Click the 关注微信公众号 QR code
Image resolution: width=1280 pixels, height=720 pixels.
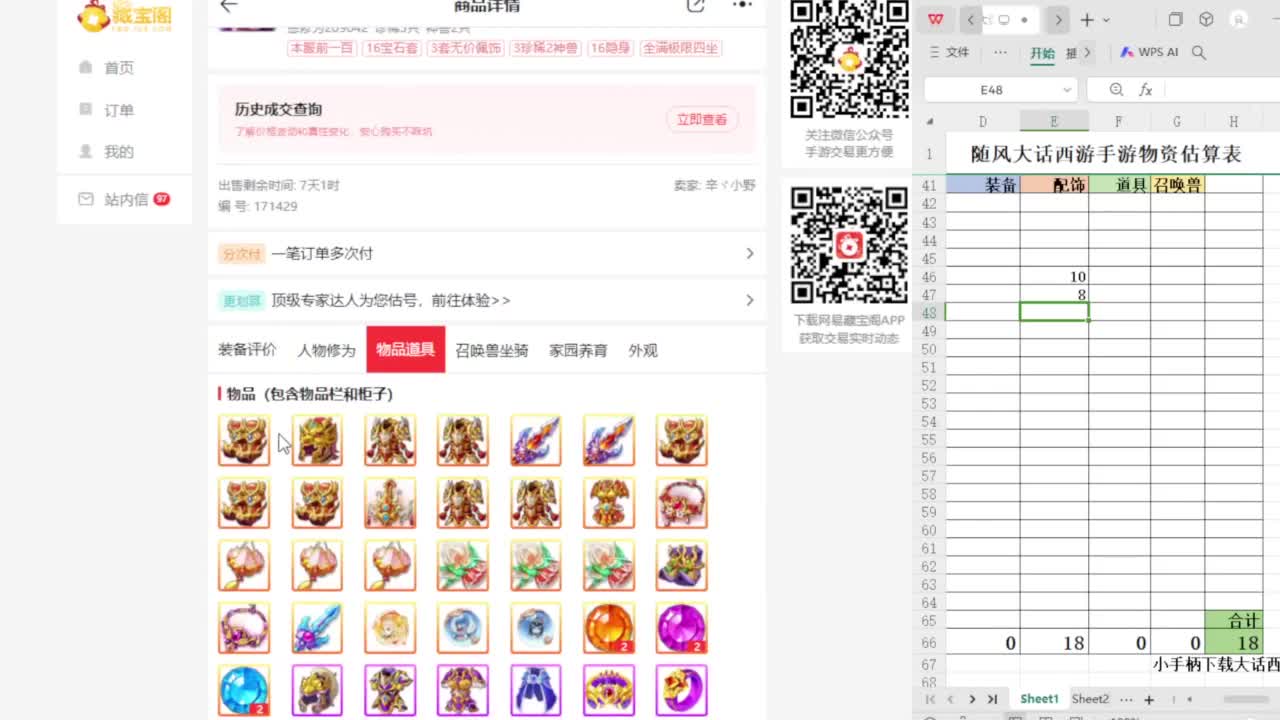[849, 62]
